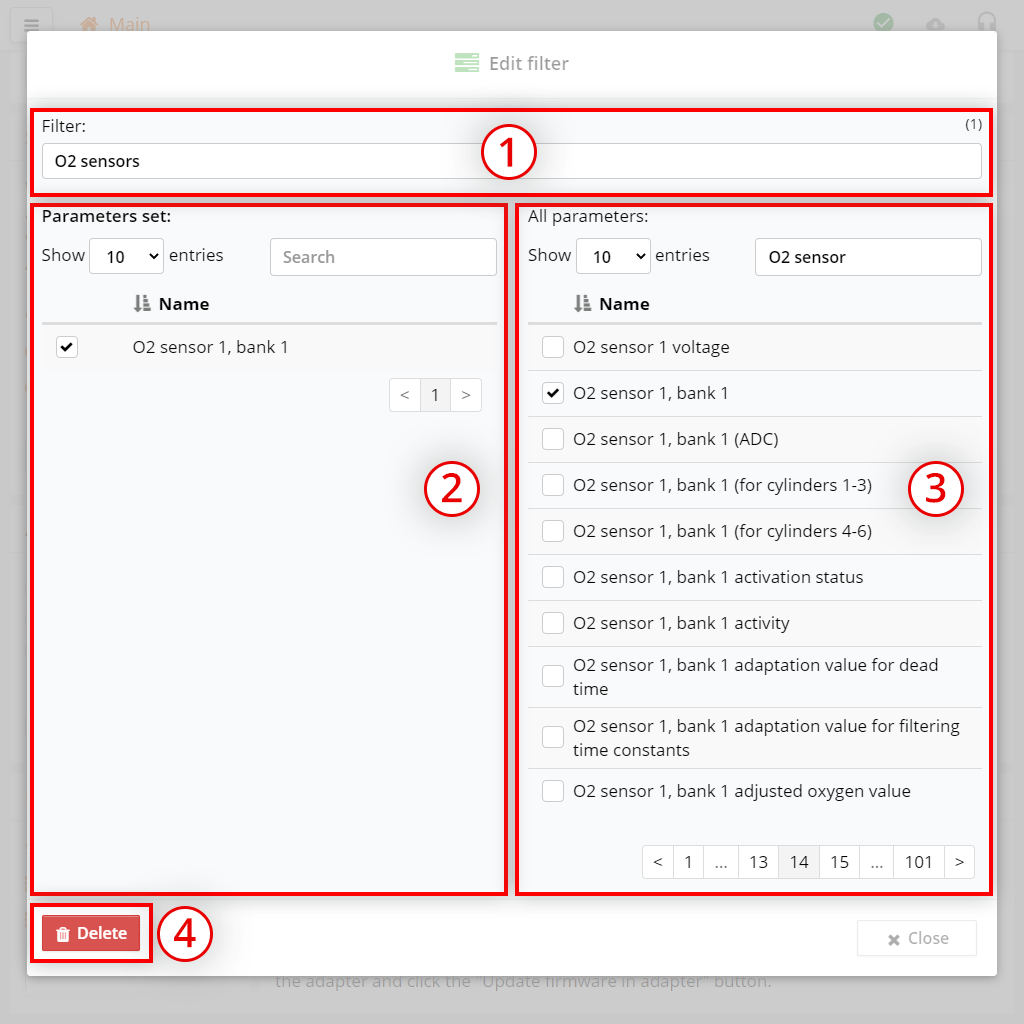The width and height of the screenshot is (1024, 1024).
Task: Focus the Parameters set Search box
Action: point(383,257)
